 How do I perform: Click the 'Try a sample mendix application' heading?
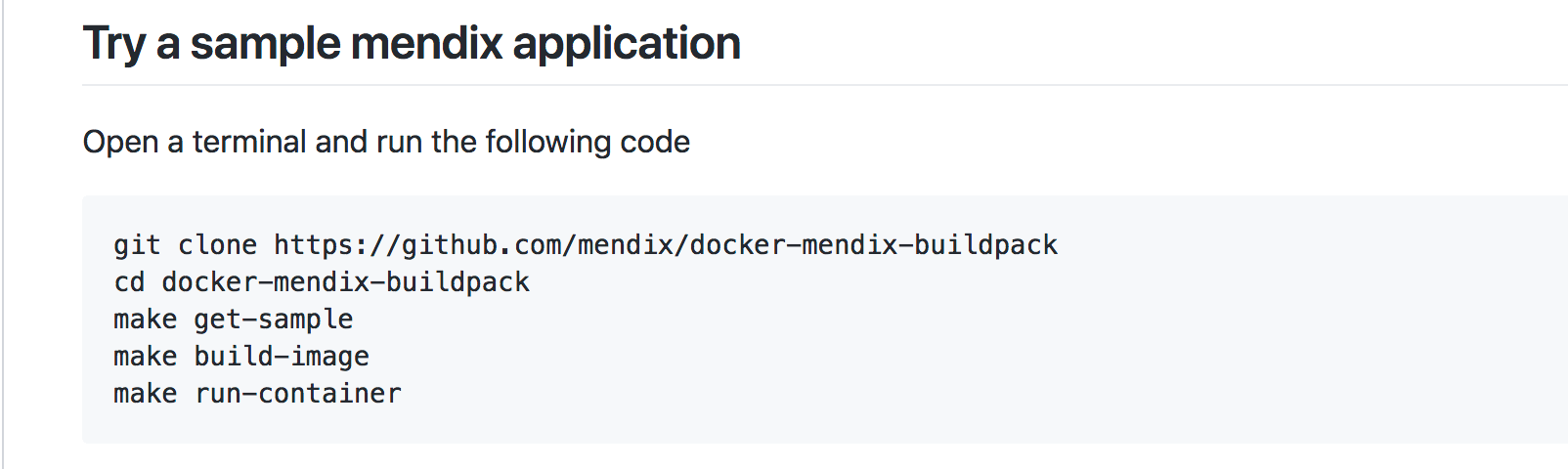click(412, 43)
